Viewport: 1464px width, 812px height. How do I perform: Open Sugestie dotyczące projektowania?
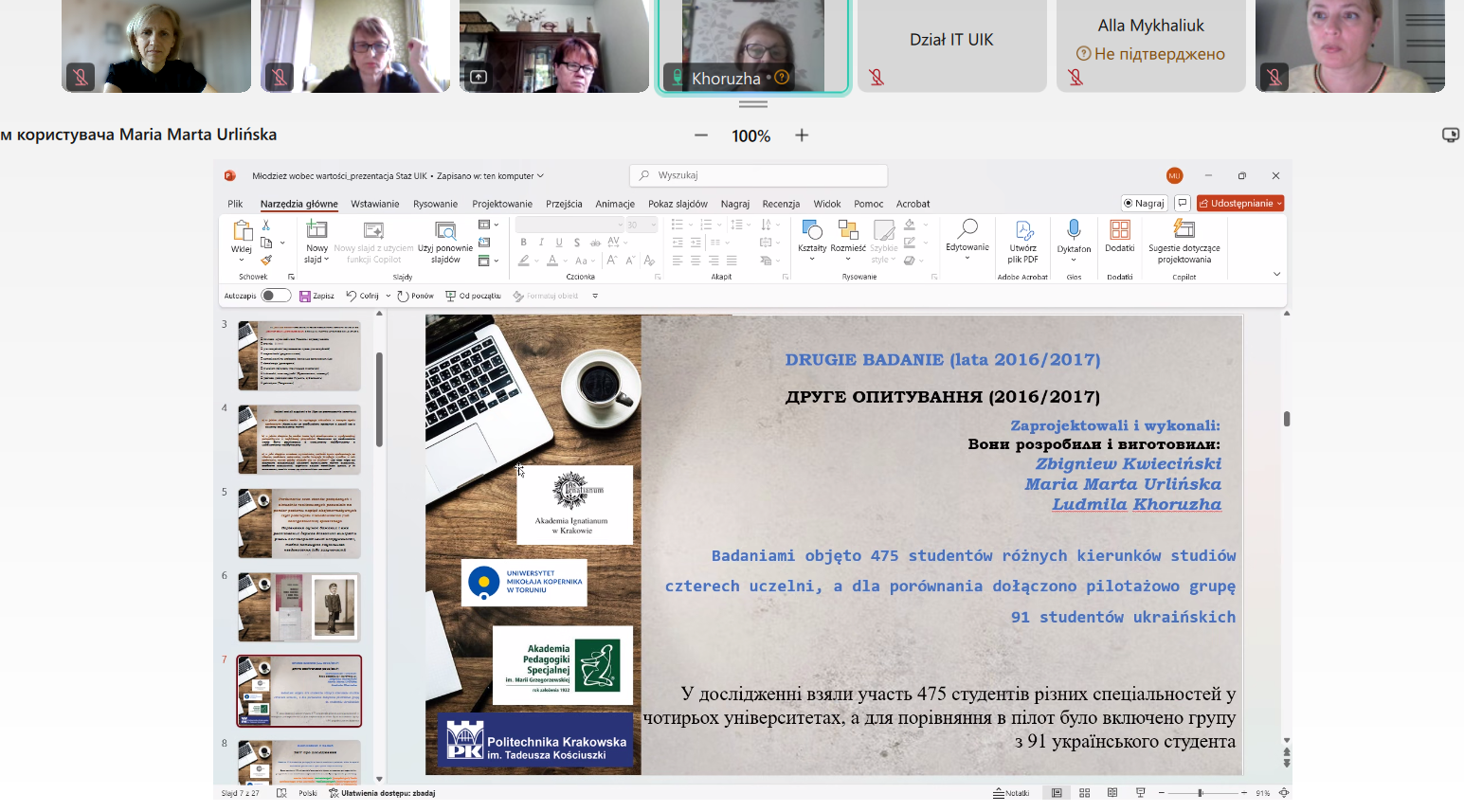[1184, 230]
